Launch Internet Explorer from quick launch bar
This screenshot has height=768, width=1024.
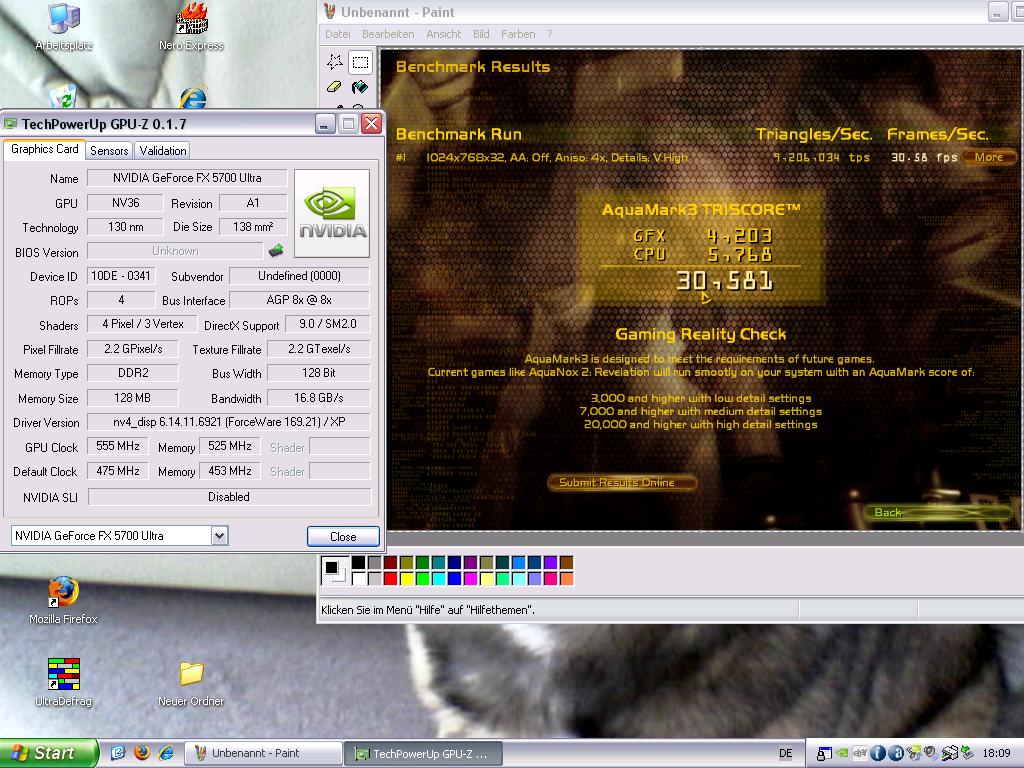click(x=167, y=753)
